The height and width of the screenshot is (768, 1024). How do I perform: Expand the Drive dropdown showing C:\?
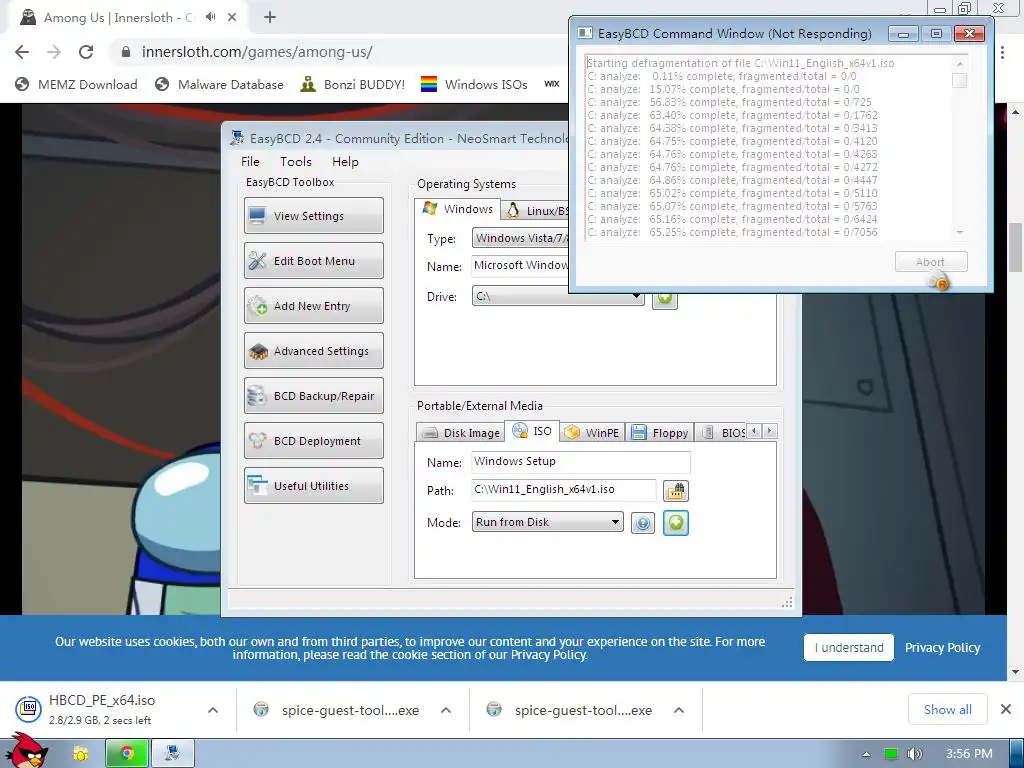[558, 296]
